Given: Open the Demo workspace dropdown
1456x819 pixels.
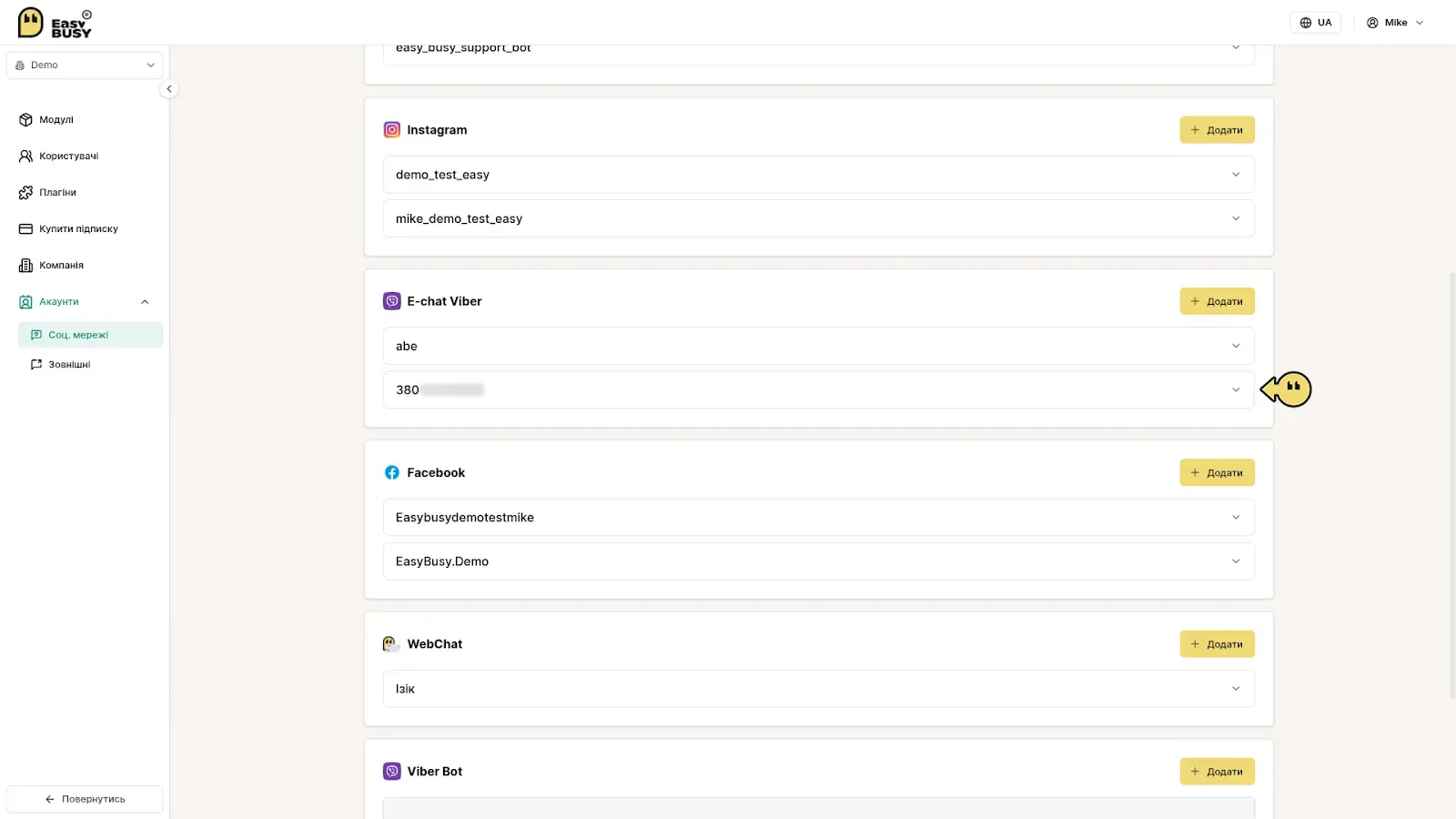Looking at the screenshot, I should click(85, 66).
